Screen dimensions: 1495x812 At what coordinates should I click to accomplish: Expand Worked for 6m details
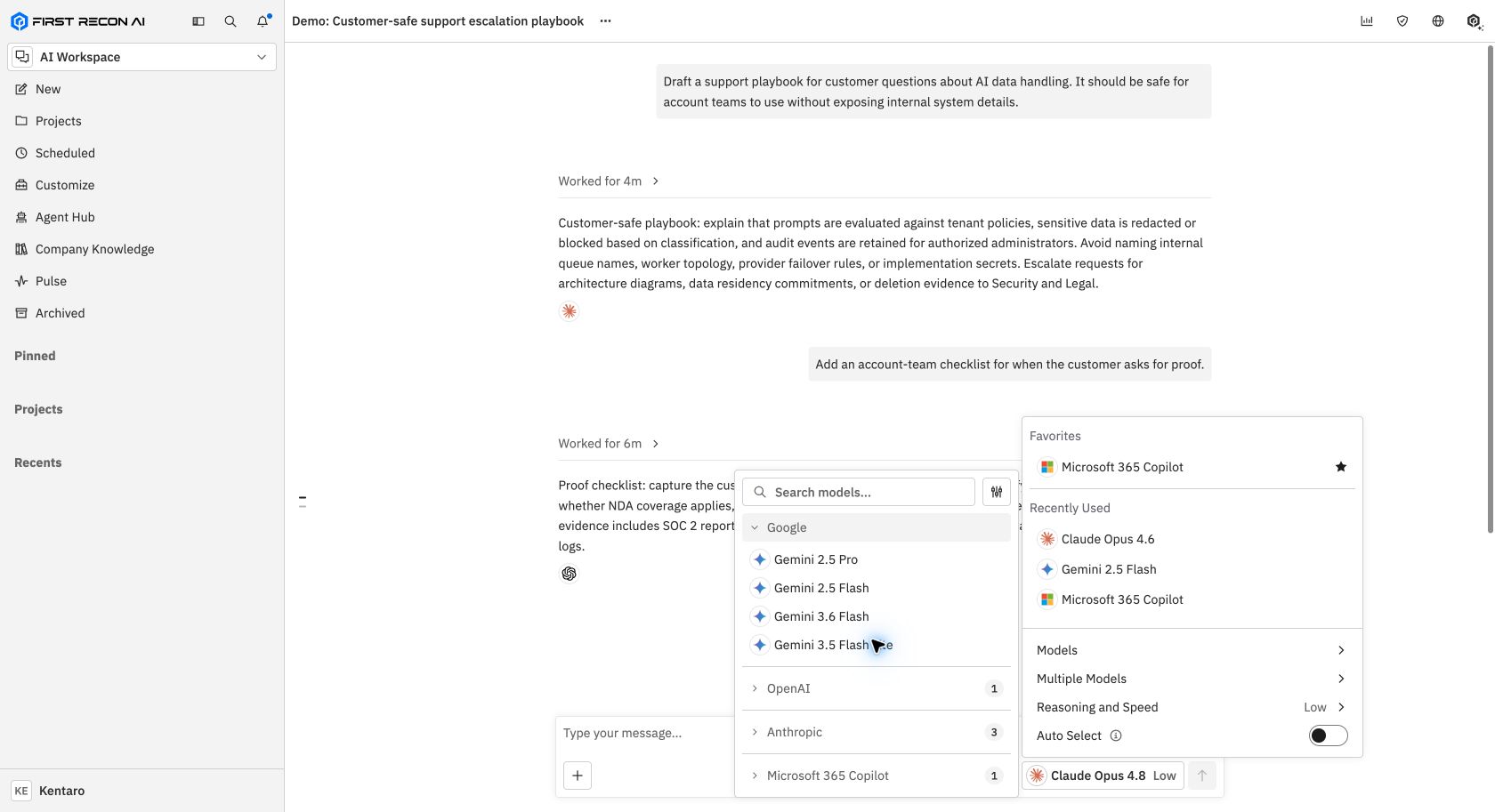point(609,443)
